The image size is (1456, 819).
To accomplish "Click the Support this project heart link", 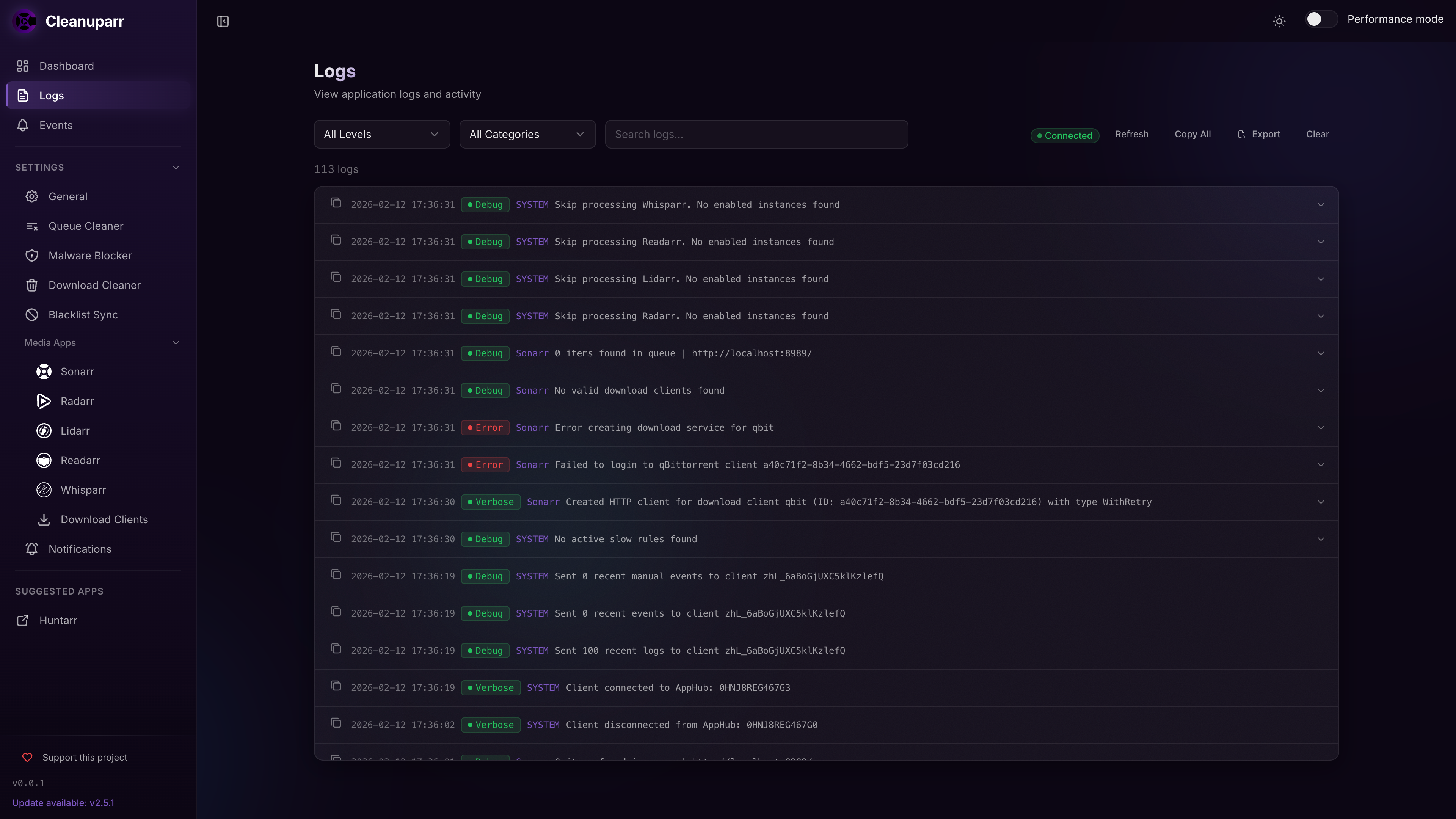I will click(x=75, y=758).
